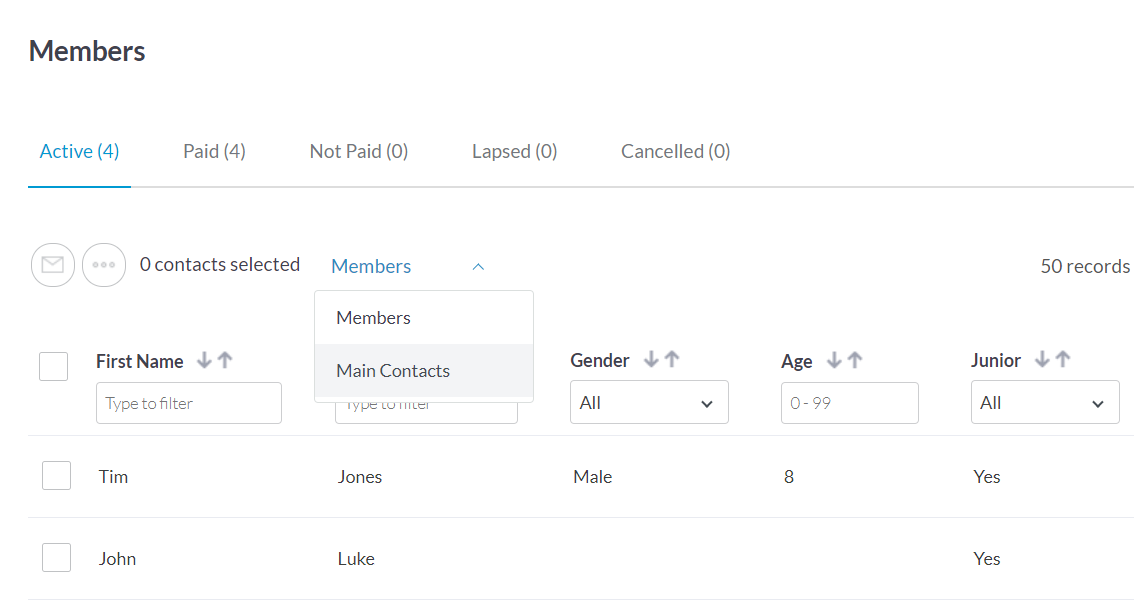Screen dimensions: 1134x605
Task: Select the checkbox for Tim Jones
Action: [x=56, y=476]
